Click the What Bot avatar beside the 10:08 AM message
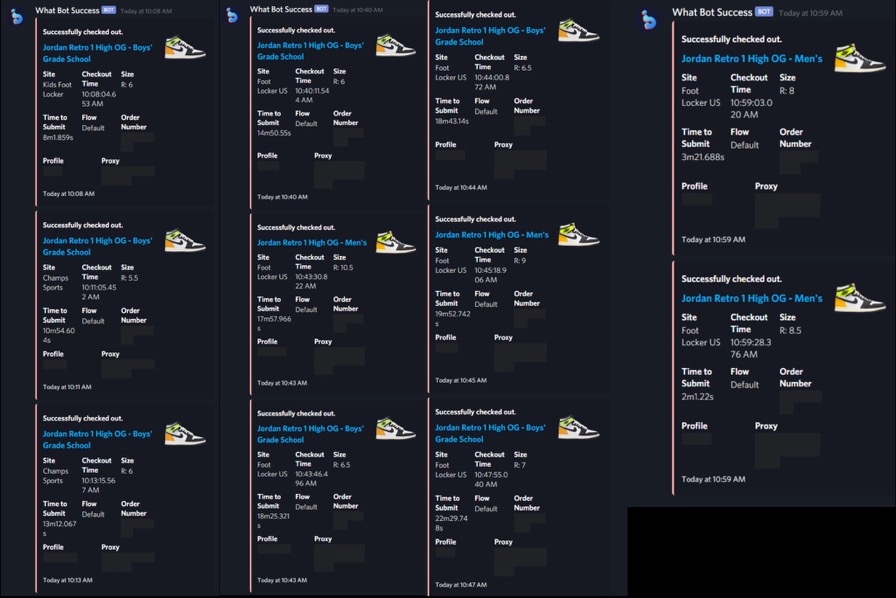The image size is (896, 598). pyautogui.click(x=17, y=17)
